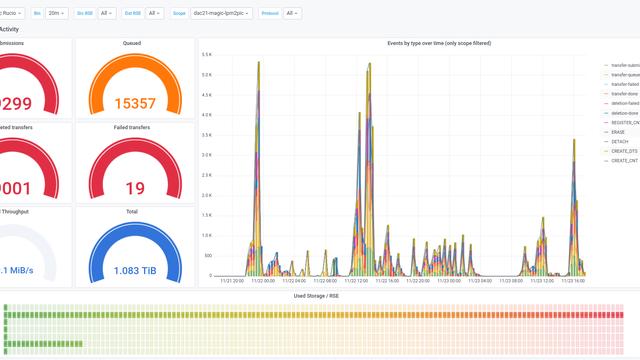Viewport: 640px width, 360px height.
Task: Open the Total panel title menu
Action: point(132,212)
